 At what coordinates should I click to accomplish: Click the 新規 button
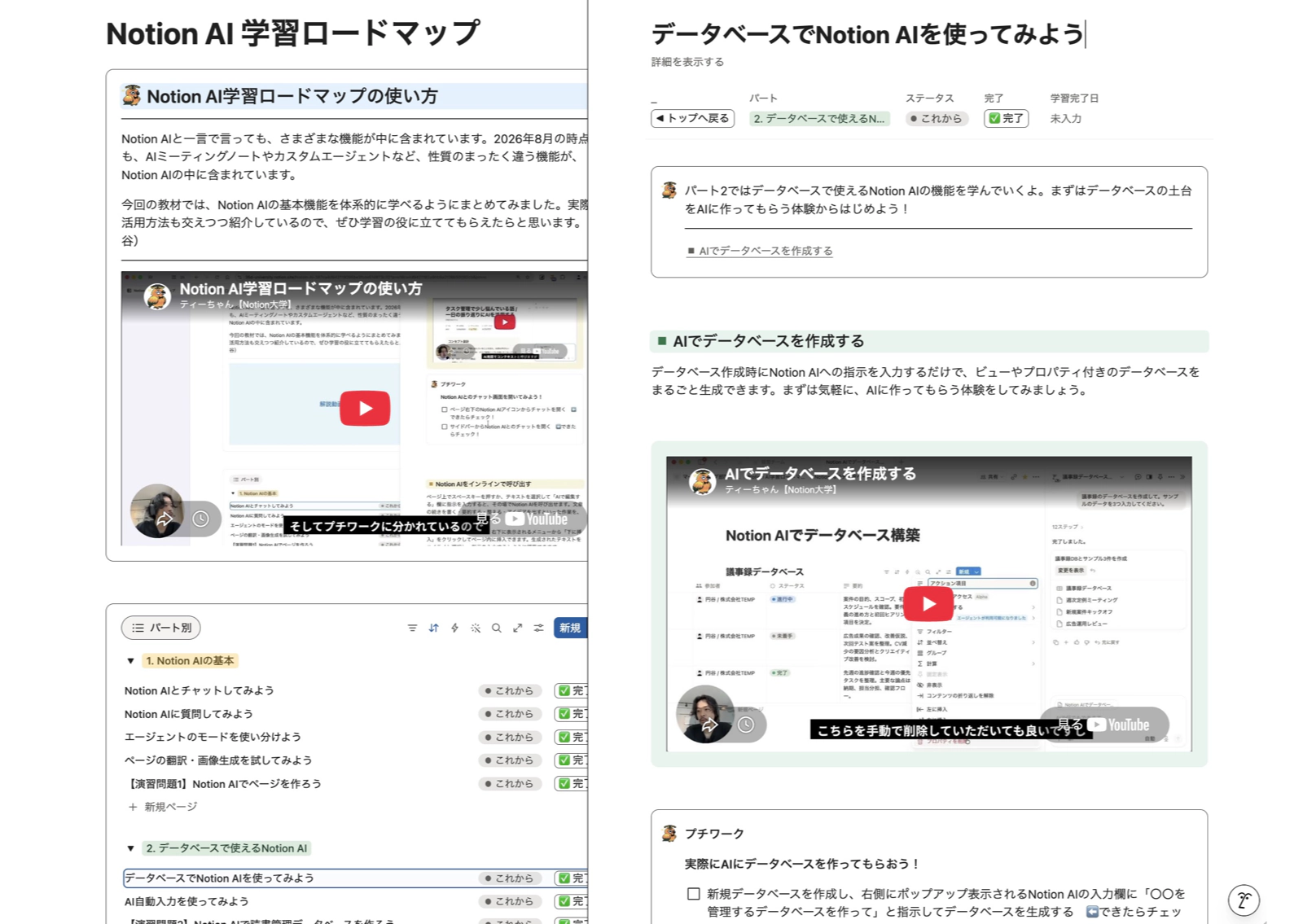[571, 628]
